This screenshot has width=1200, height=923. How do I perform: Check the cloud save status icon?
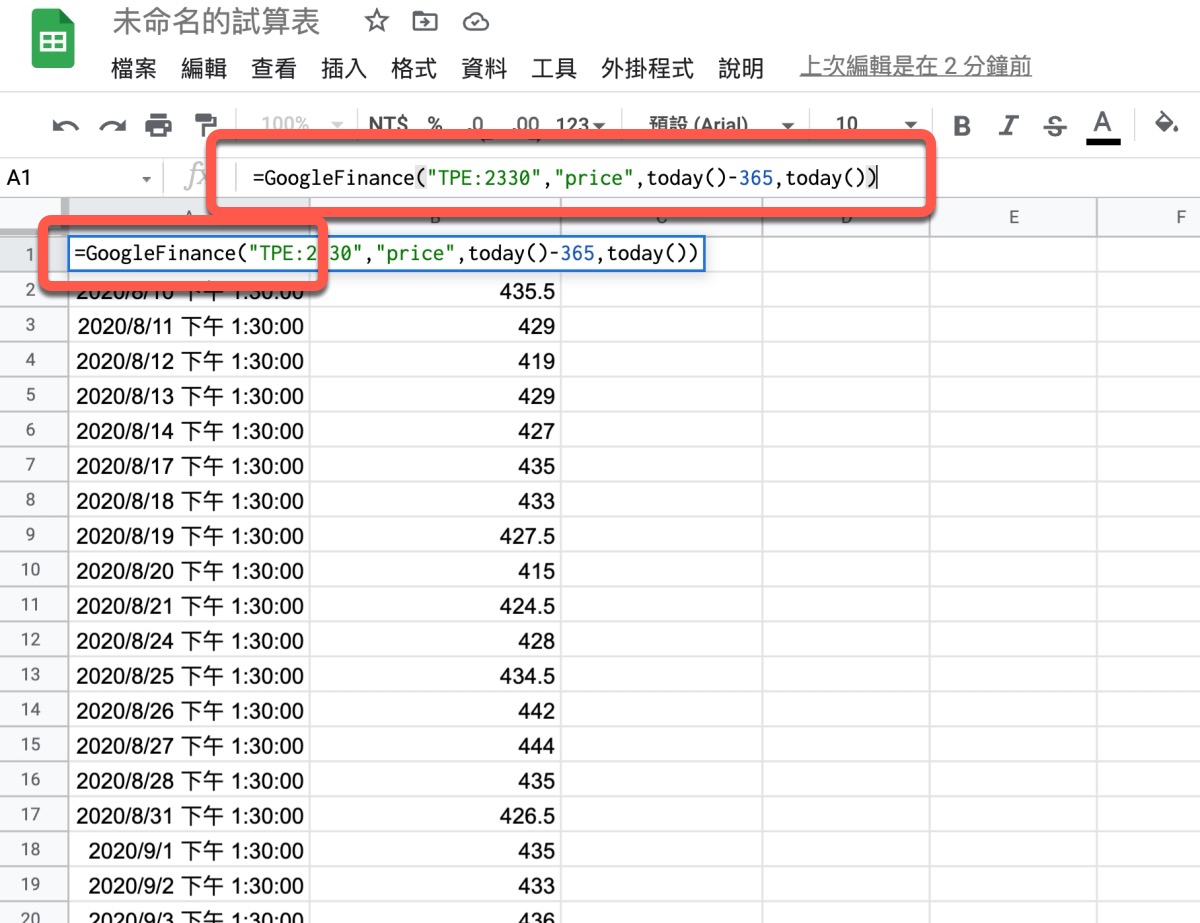tap(476, 21)
